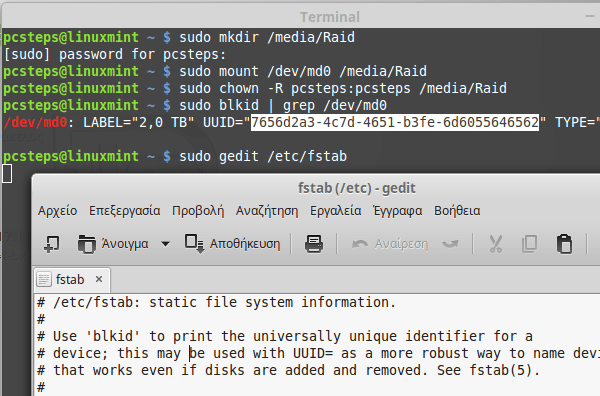Viewport: 600px width, 396px height.
Task: Minimize the Terminal window
Action: pos(590,16)
